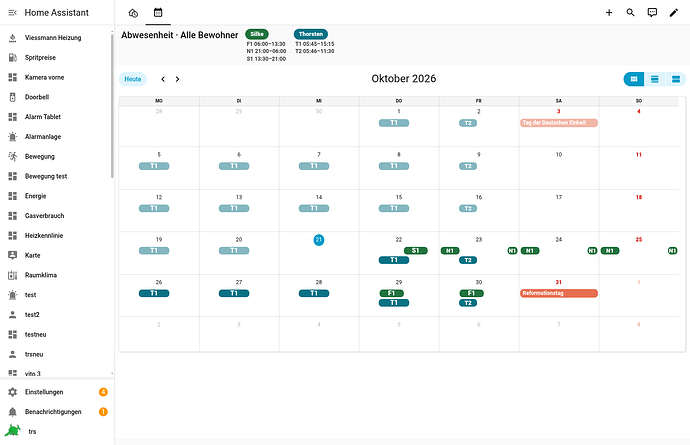The width and height of the screenshot is (690, 445).
Task: Open T1 shift on October 1
Action: pyautogui.click(x=394, y=123)
